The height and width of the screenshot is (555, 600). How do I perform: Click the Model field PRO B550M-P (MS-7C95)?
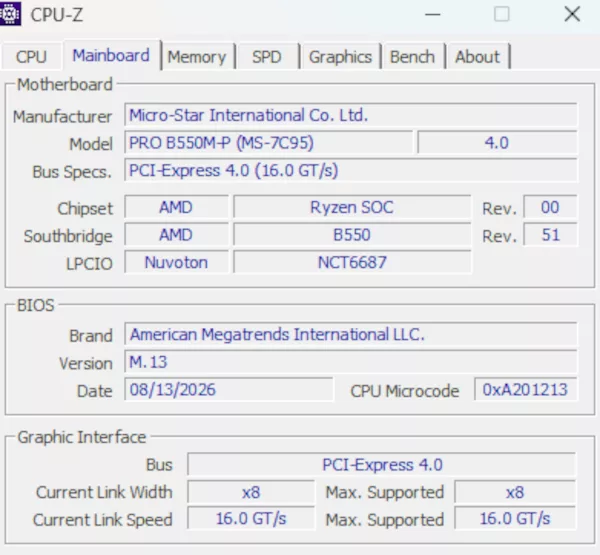268,143
